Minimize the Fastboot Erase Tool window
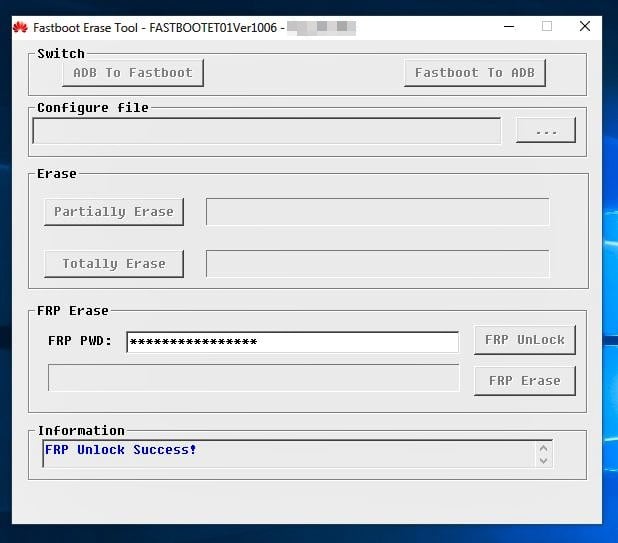Screen dimensions: 618x543 click(x=509, y=27)
